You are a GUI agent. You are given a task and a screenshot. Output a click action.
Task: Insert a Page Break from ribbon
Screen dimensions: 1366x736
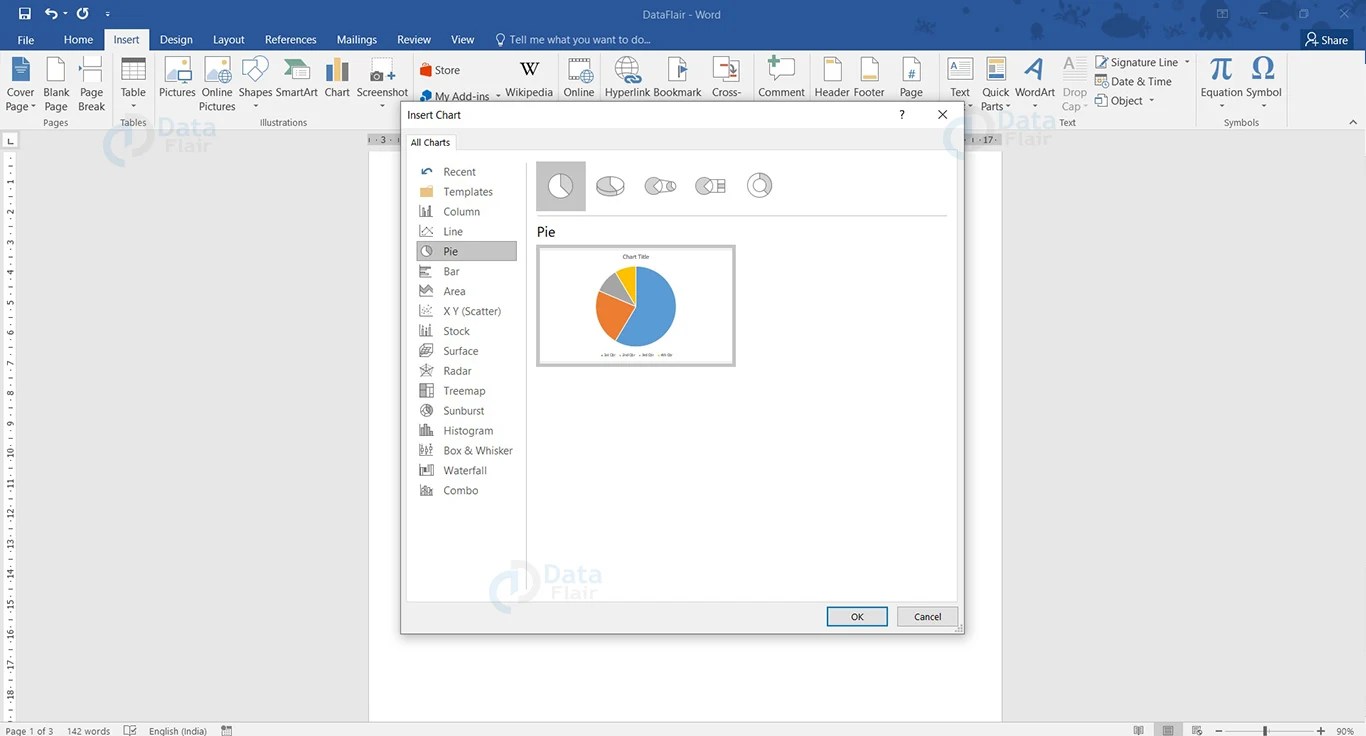pyautogui.click(x=92, y=84)
